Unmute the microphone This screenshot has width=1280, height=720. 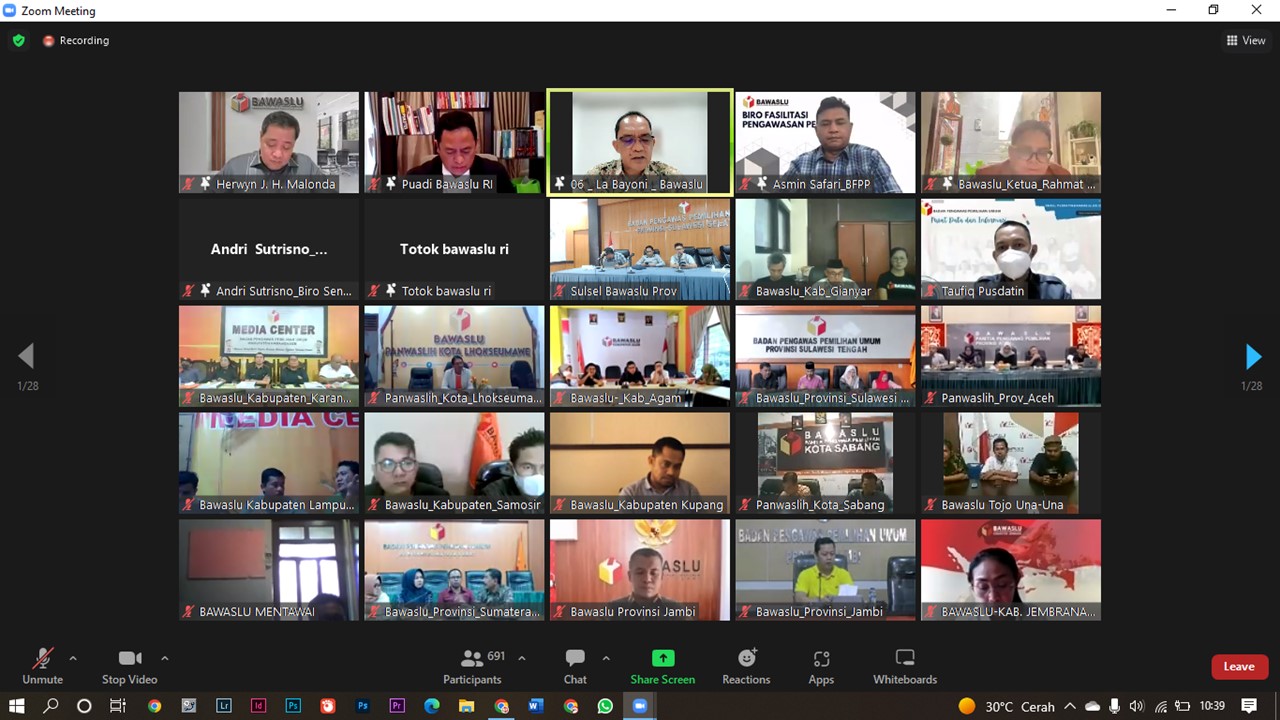point(42,667)
